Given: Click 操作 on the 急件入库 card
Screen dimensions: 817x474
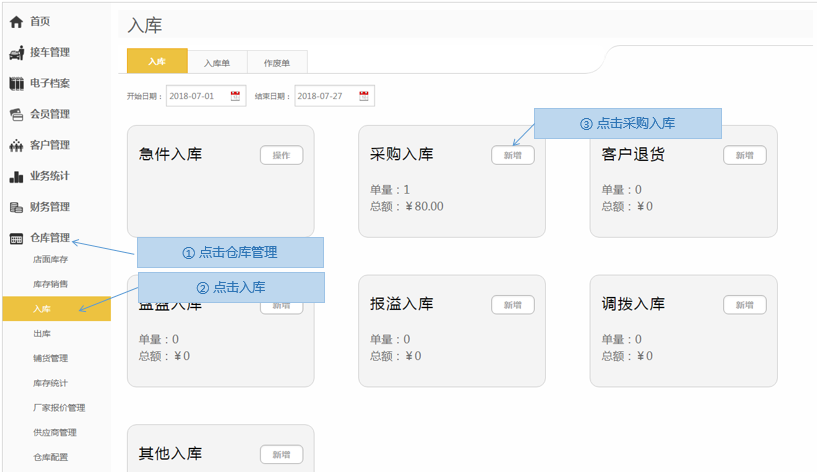Looking at the screenshot, I should point(281,155).
